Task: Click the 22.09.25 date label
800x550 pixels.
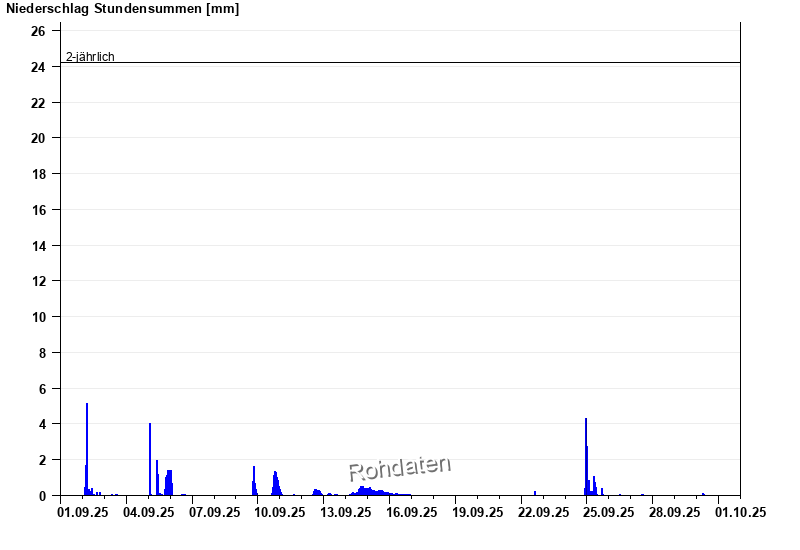Action: [543, 512]
